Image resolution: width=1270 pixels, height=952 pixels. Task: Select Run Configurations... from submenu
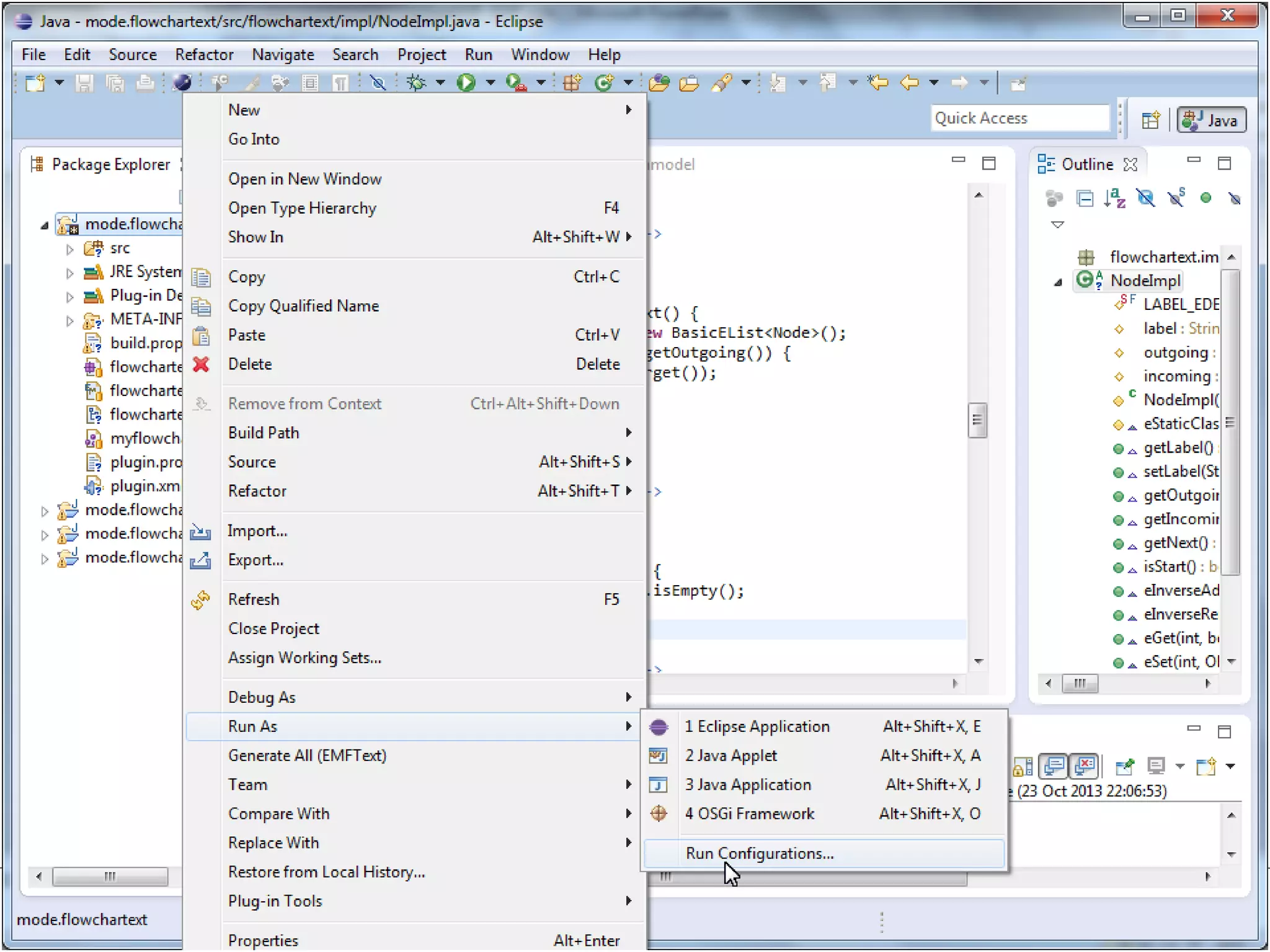[760, 853]
